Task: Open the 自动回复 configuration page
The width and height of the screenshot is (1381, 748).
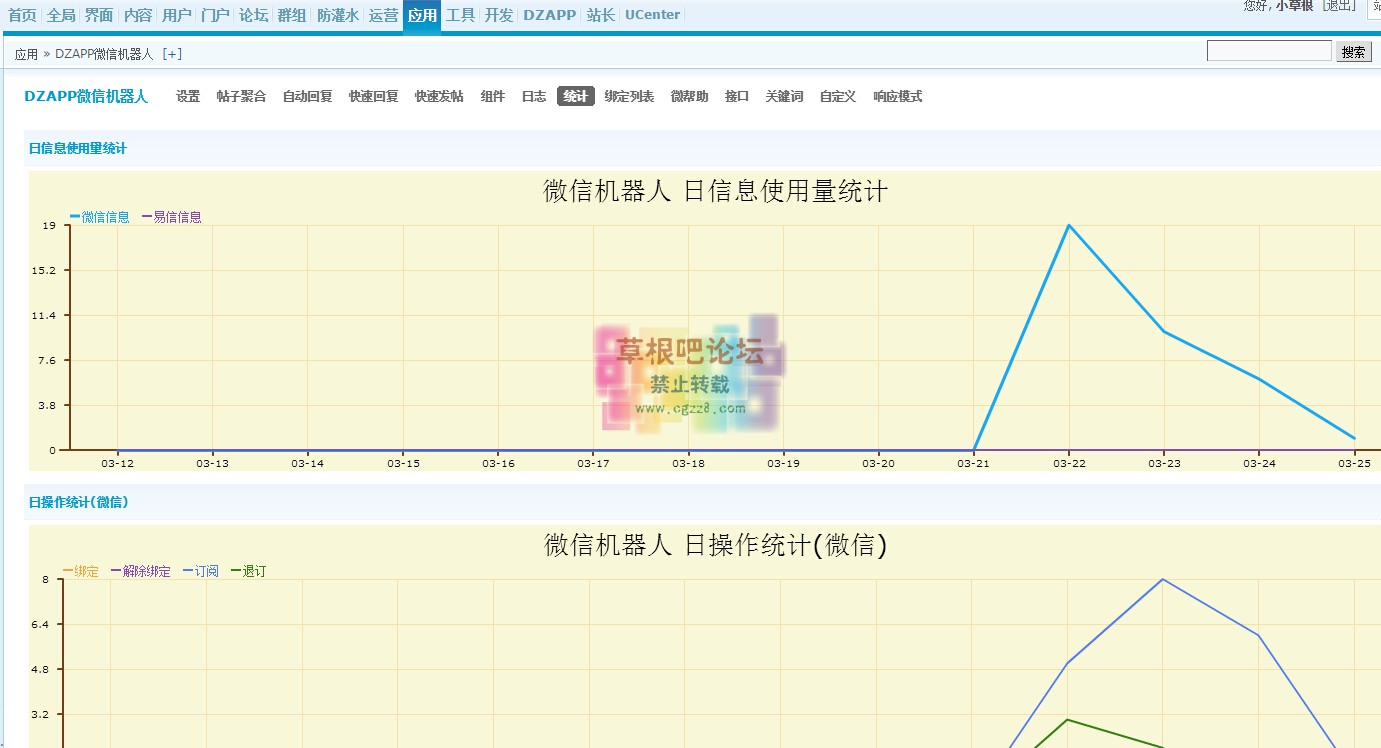Action: point(307,96)
